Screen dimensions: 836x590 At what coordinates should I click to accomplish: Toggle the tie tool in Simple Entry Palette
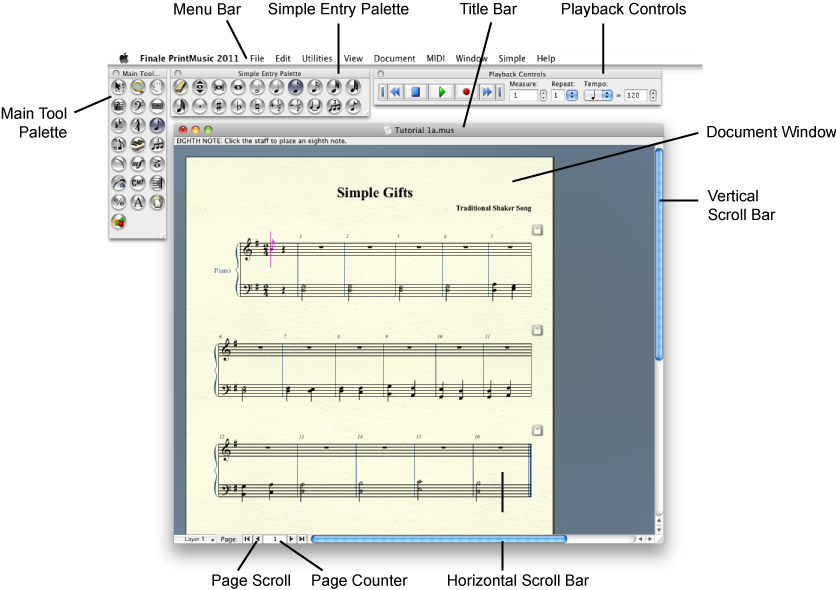pyautogui.click(x=315, y=106)
